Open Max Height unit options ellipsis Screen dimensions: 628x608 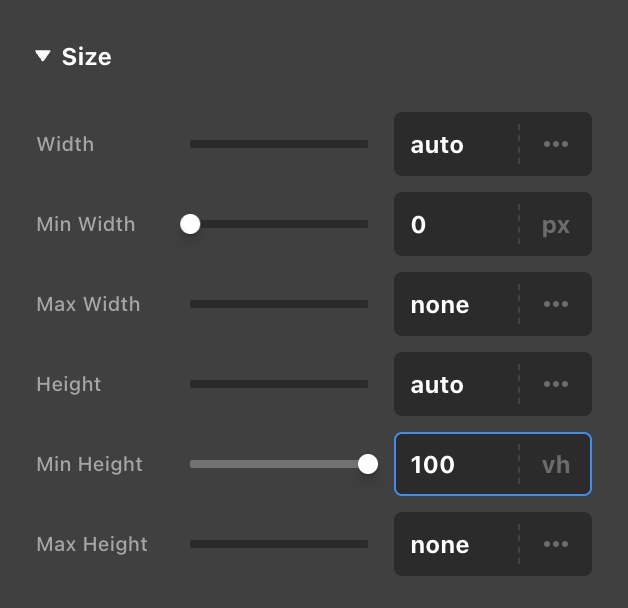tap(555, 544)
